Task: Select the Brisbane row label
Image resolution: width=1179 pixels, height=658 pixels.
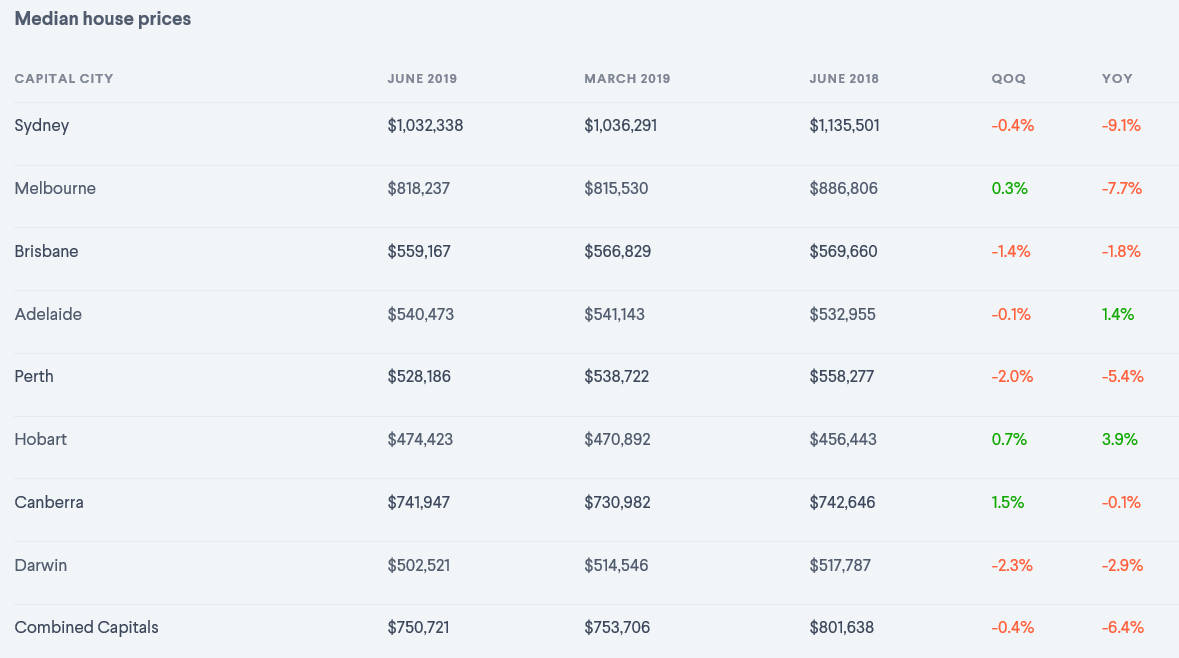Action: 46,252
